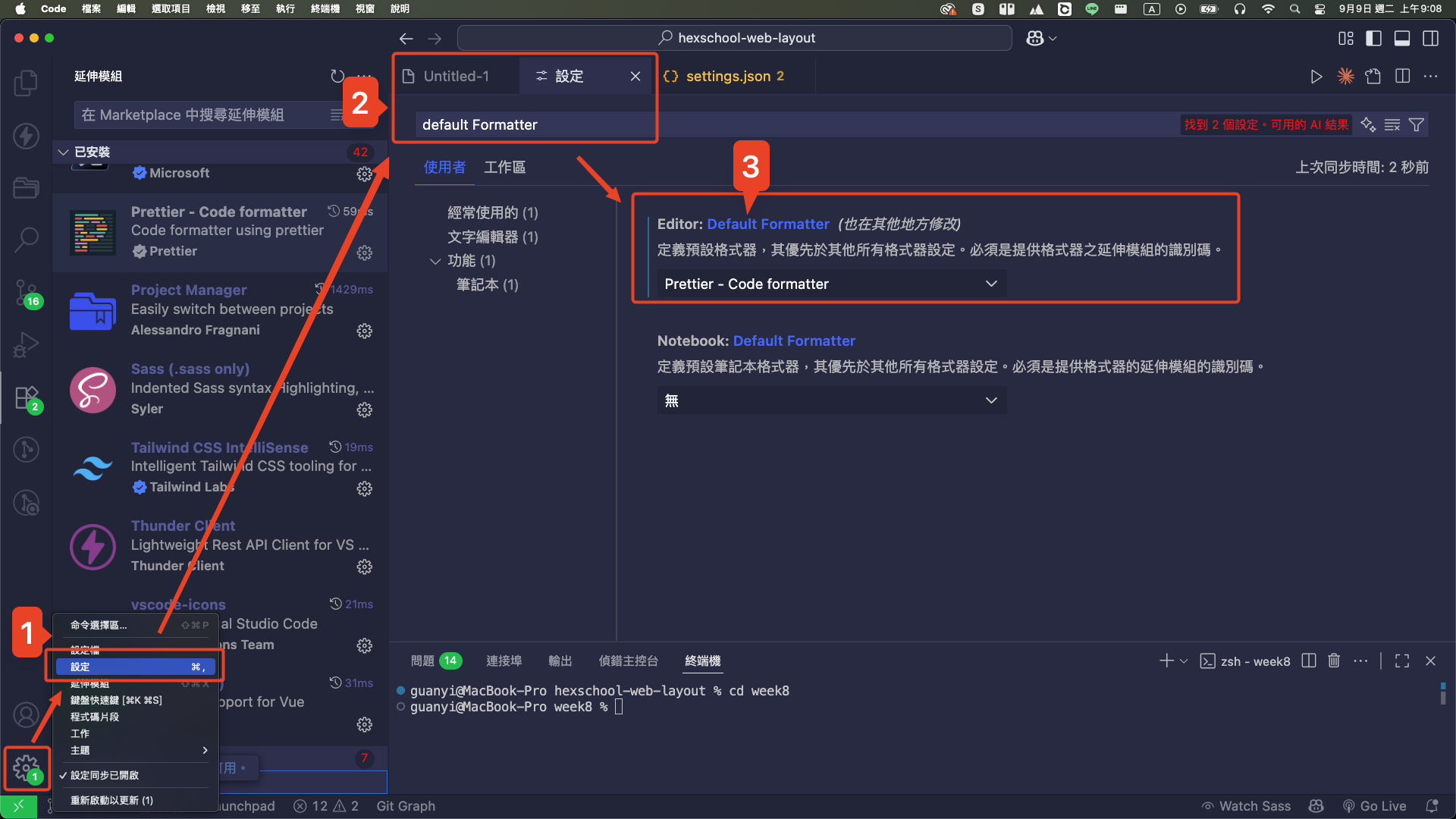Click the Copilot chat icon in title bar
Screen dimensions: 1456x819
(1035, 38)
